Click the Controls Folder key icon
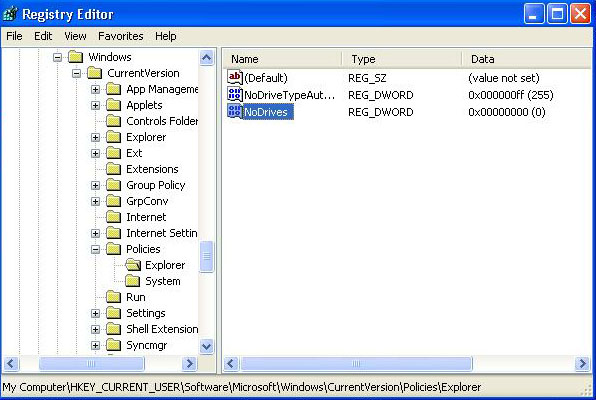Image resolution: width=596 pixels, height=400 pixels. click(x=113, y=121)
